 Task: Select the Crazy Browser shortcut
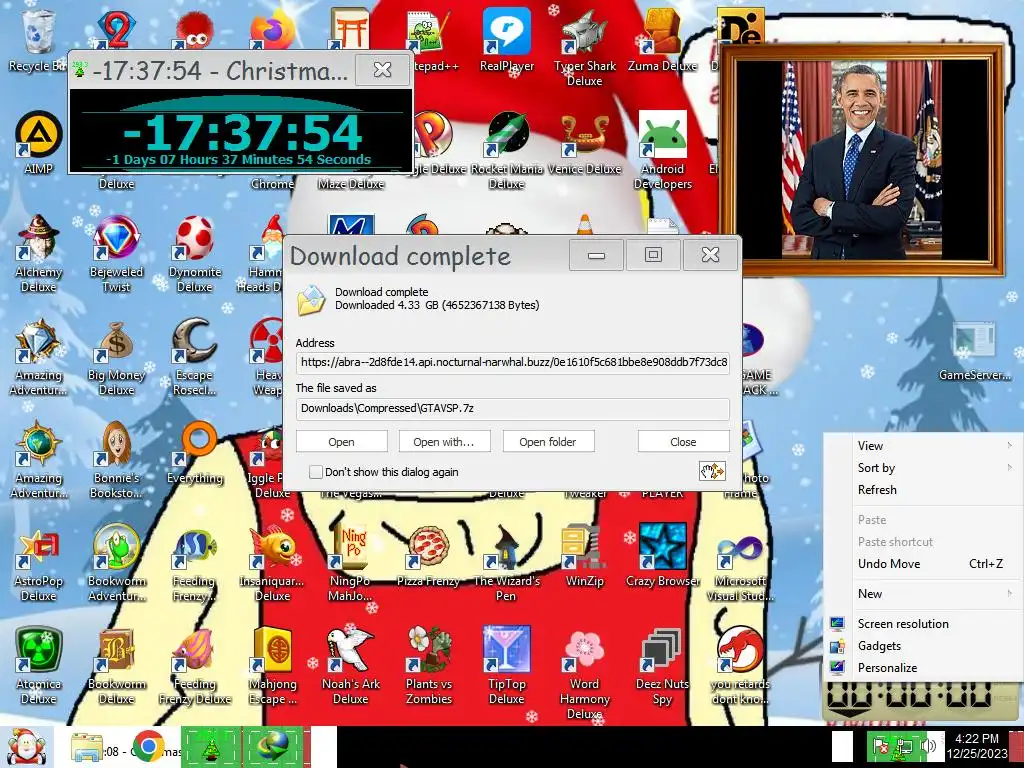662,555
